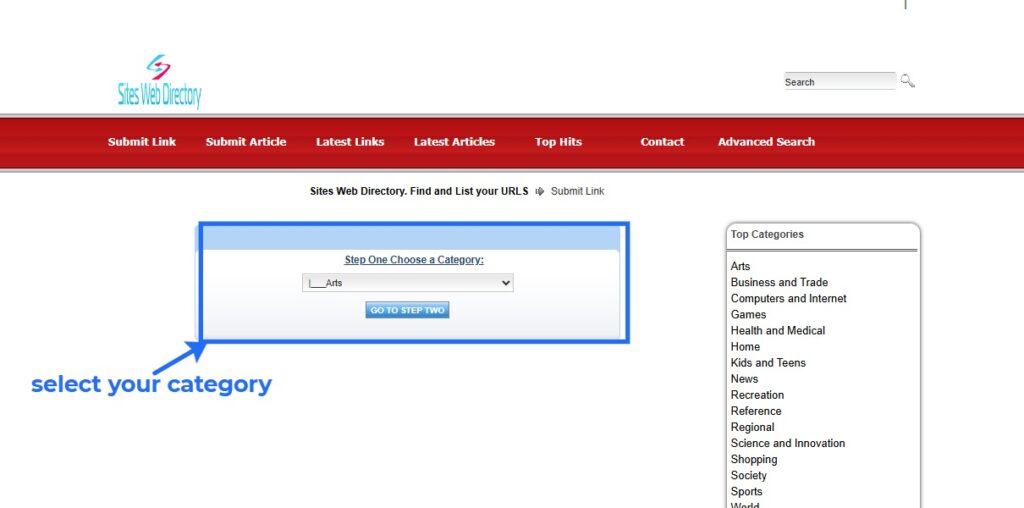
Task: Open the Reference category
Action: [x=756, y=411]
